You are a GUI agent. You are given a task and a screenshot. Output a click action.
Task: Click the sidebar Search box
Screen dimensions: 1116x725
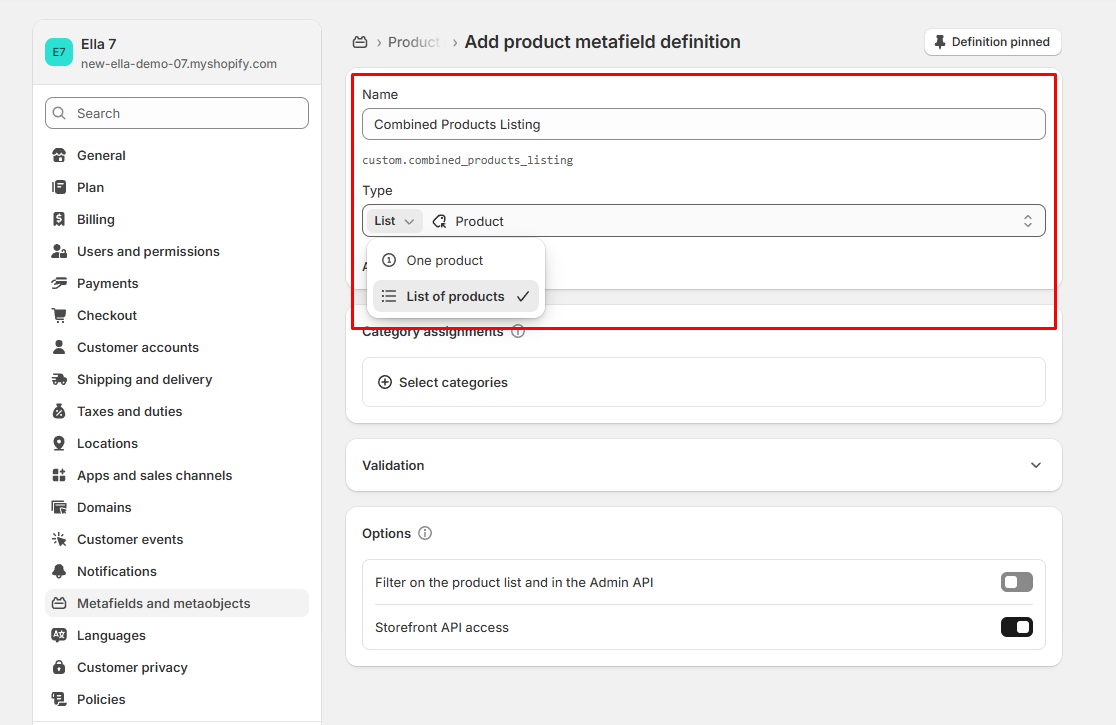click(177, 113)
